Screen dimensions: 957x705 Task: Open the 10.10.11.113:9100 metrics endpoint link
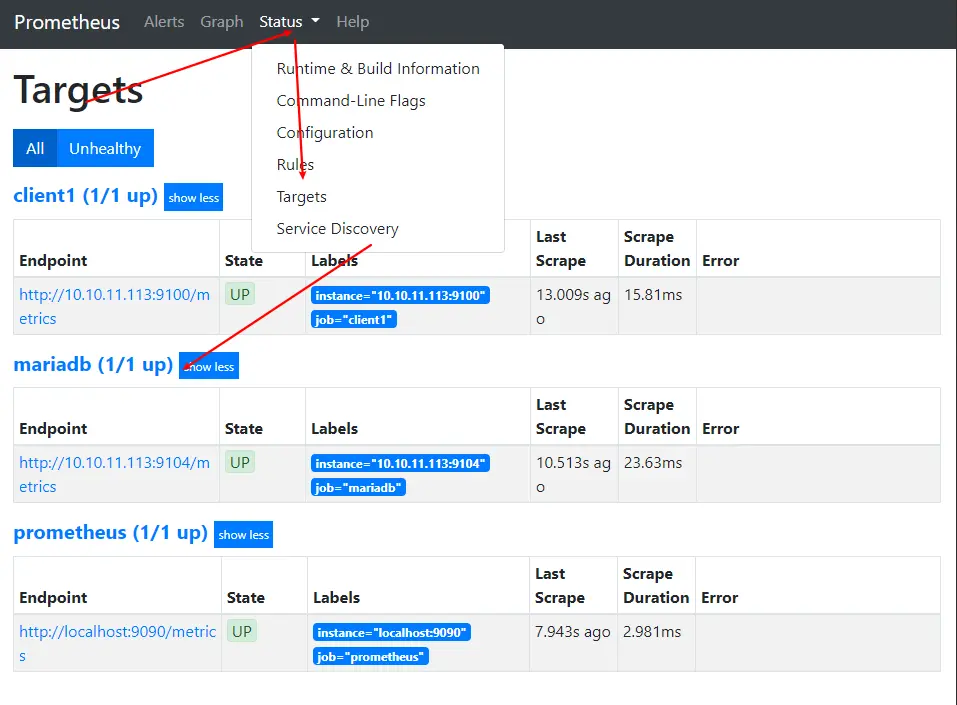tap(114, 295)
